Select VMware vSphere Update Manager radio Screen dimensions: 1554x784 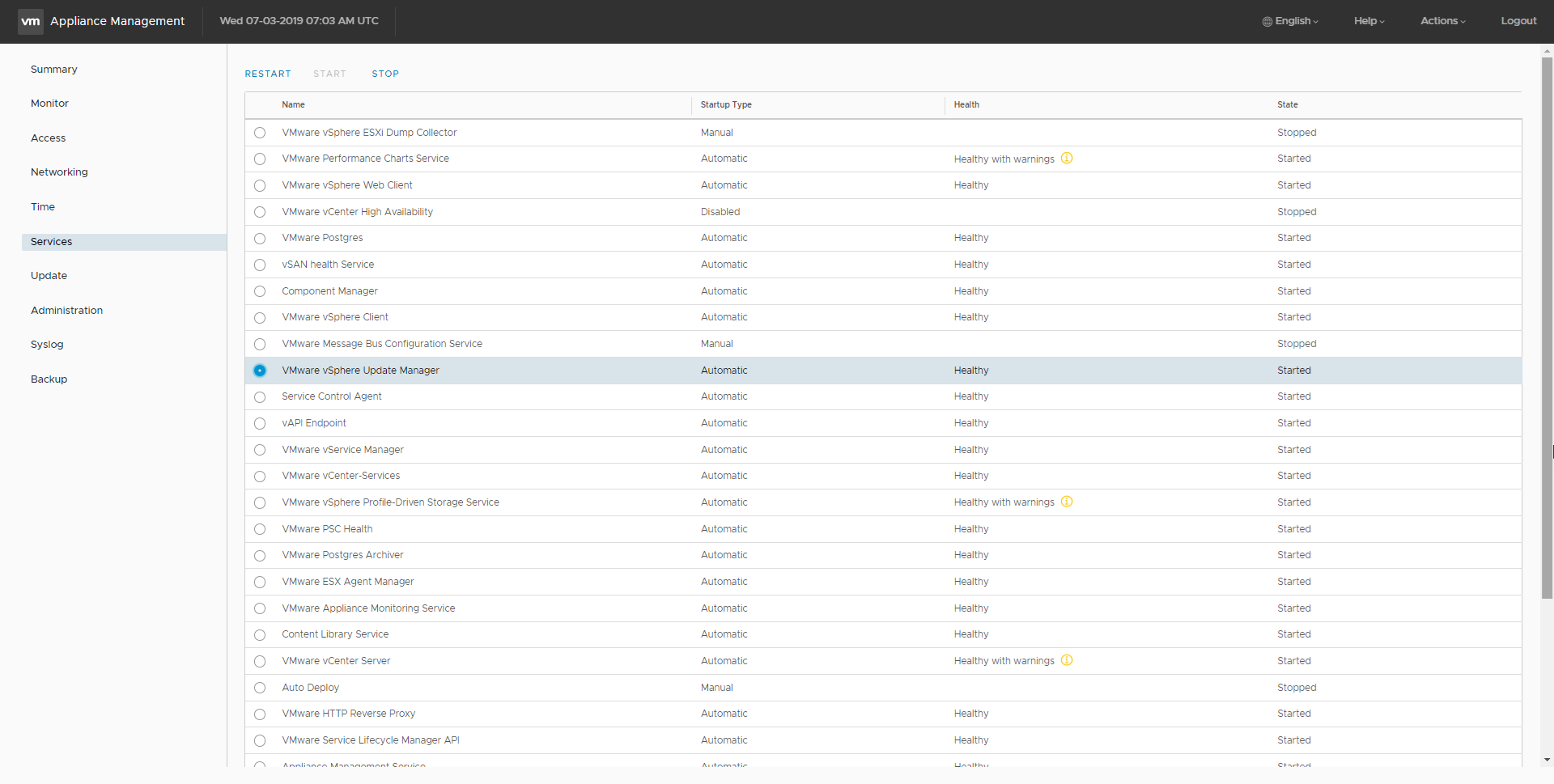tap(260, 371)
